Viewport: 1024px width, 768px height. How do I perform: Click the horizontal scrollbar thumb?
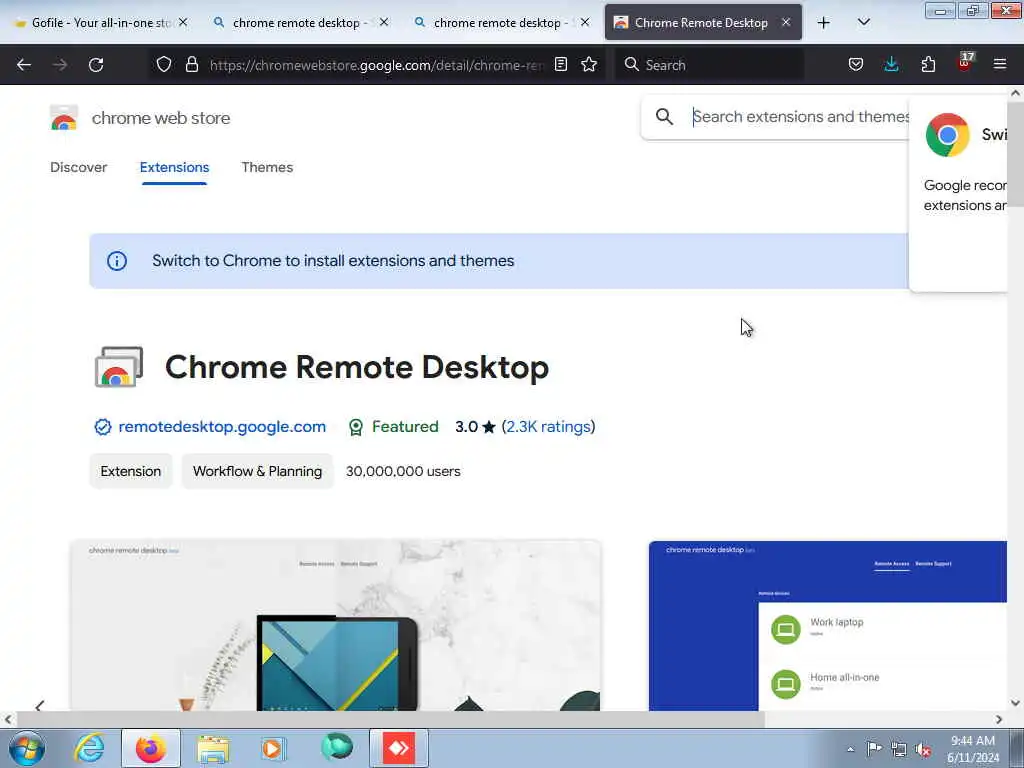click(390, 720)
